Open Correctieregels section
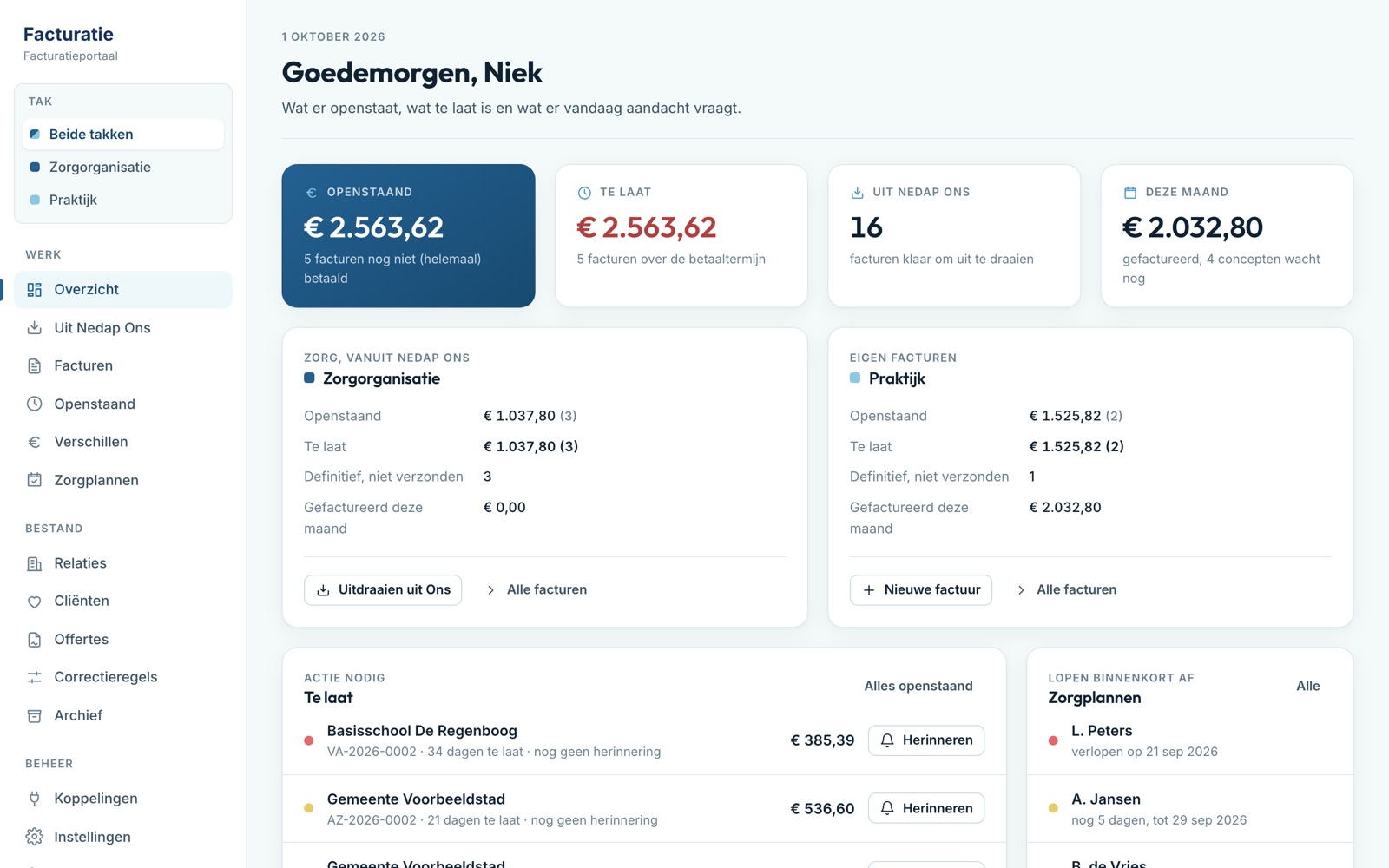The image size is (1389, 868). click(x=123, y=677)
